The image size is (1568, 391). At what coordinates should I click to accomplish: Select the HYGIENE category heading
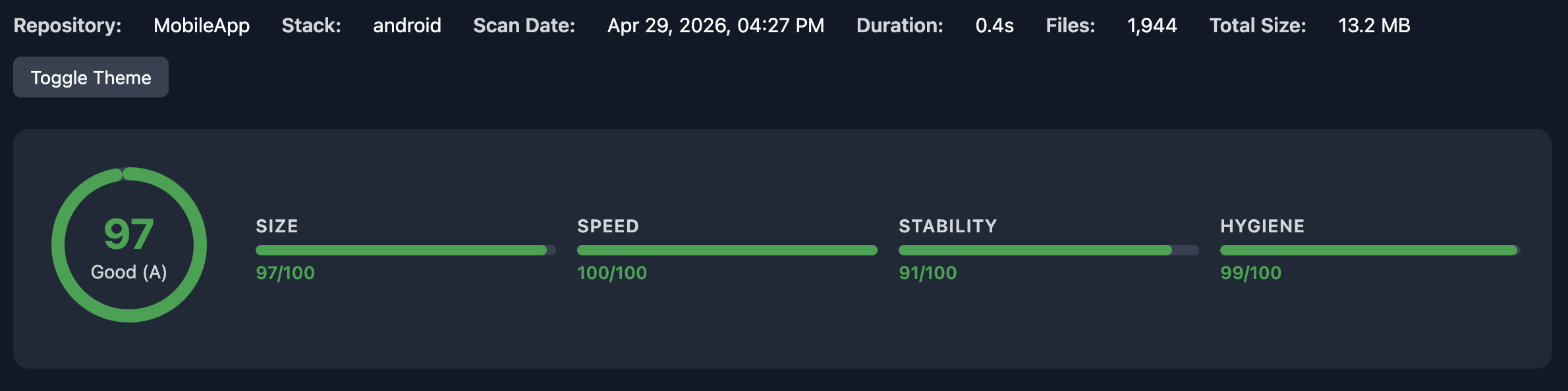coord(1262,226)
